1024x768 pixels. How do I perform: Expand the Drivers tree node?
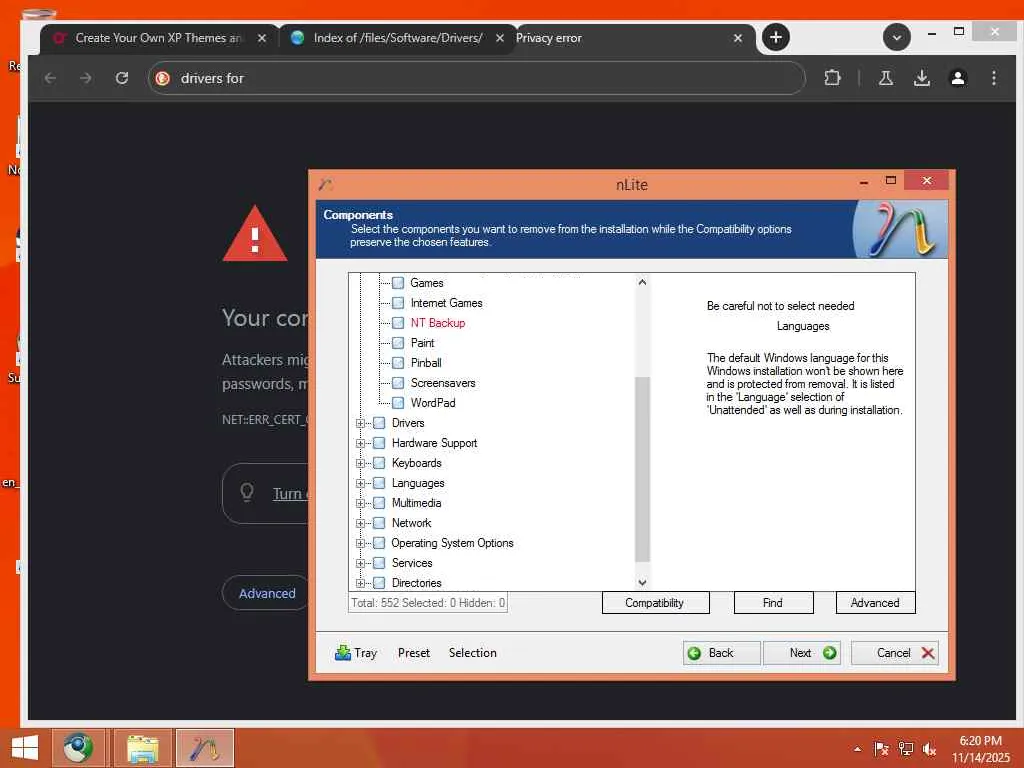click(360, 423)
